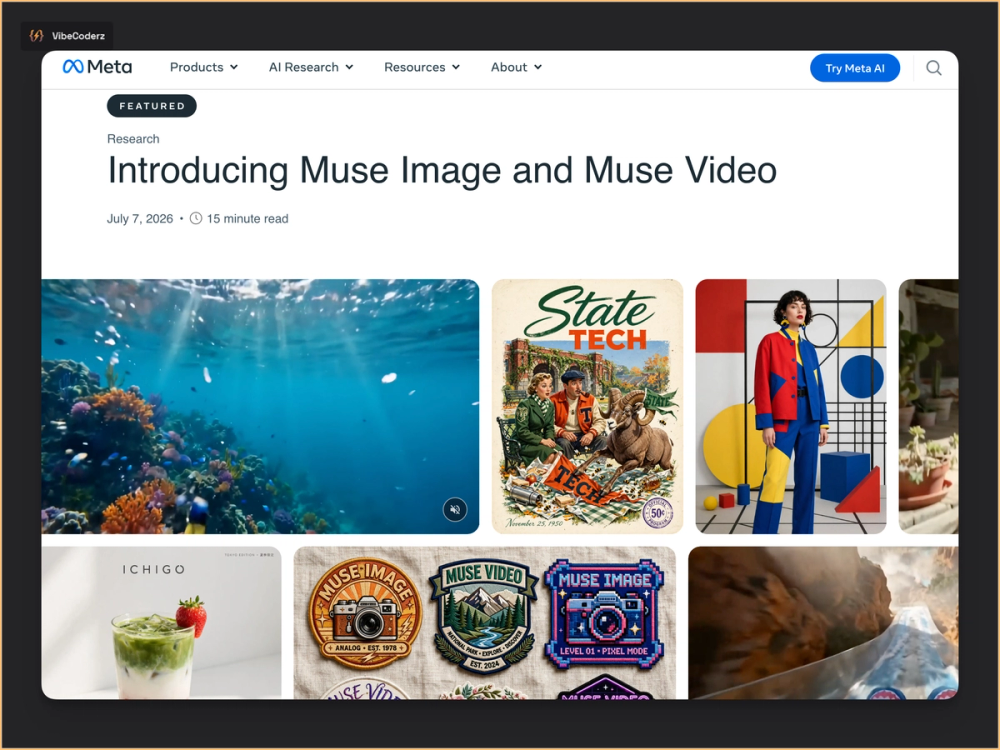Click the Meta logo
This screenshot has width=1000, height=750.
click(97, 67)
